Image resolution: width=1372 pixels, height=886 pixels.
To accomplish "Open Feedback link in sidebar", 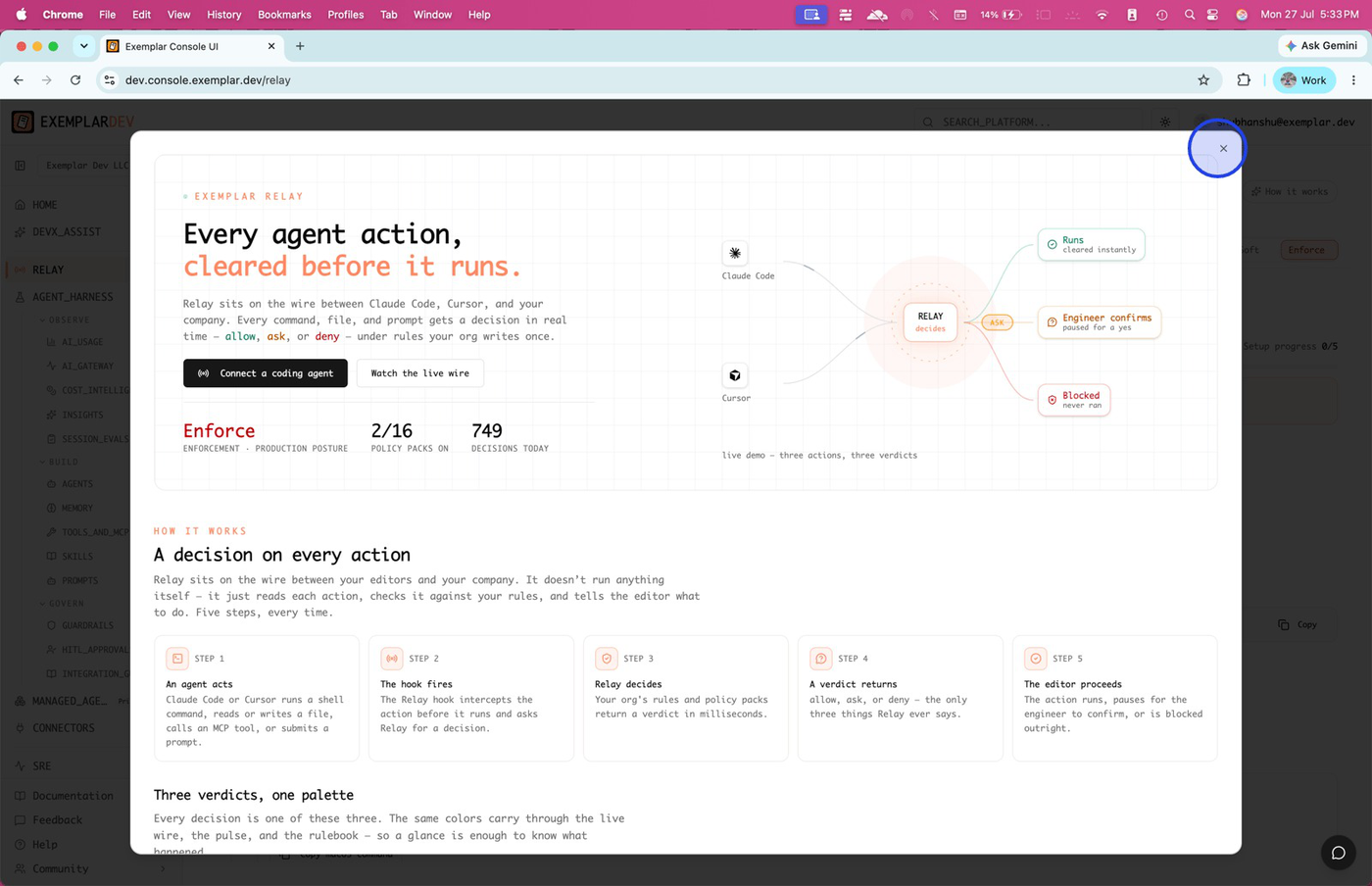I will (x=56, y=820).
